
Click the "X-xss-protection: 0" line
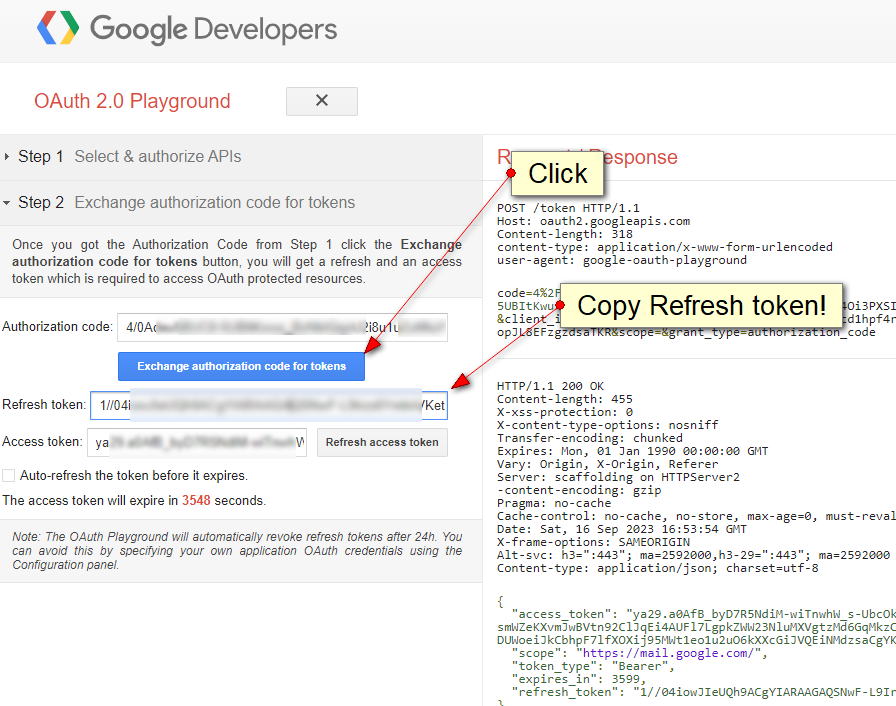coord(565,412)
